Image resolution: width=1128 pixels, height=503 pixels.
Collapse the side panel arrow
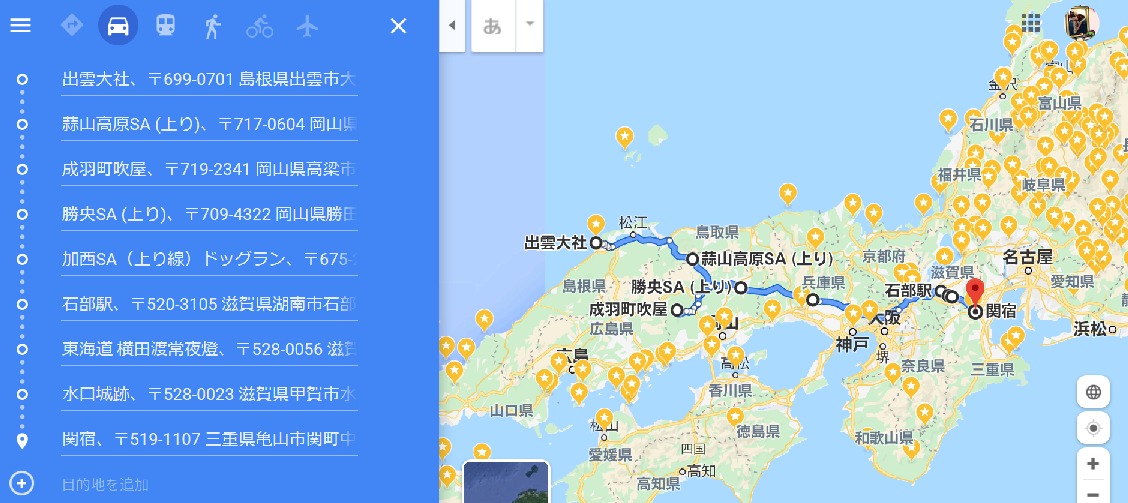(x=452, y=25)
